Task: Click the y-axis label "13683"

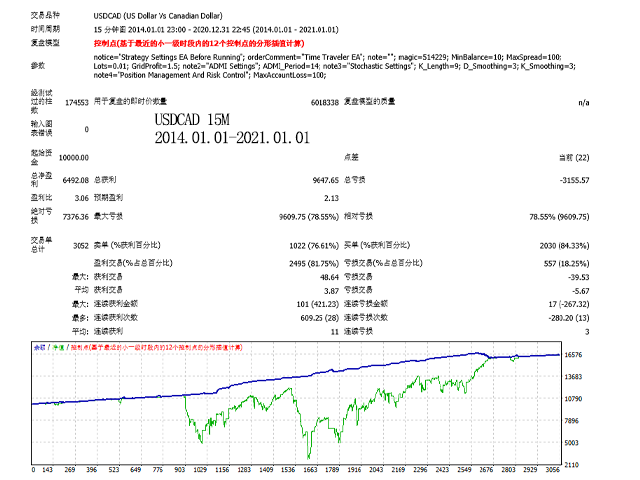Action: click(573, 377)
